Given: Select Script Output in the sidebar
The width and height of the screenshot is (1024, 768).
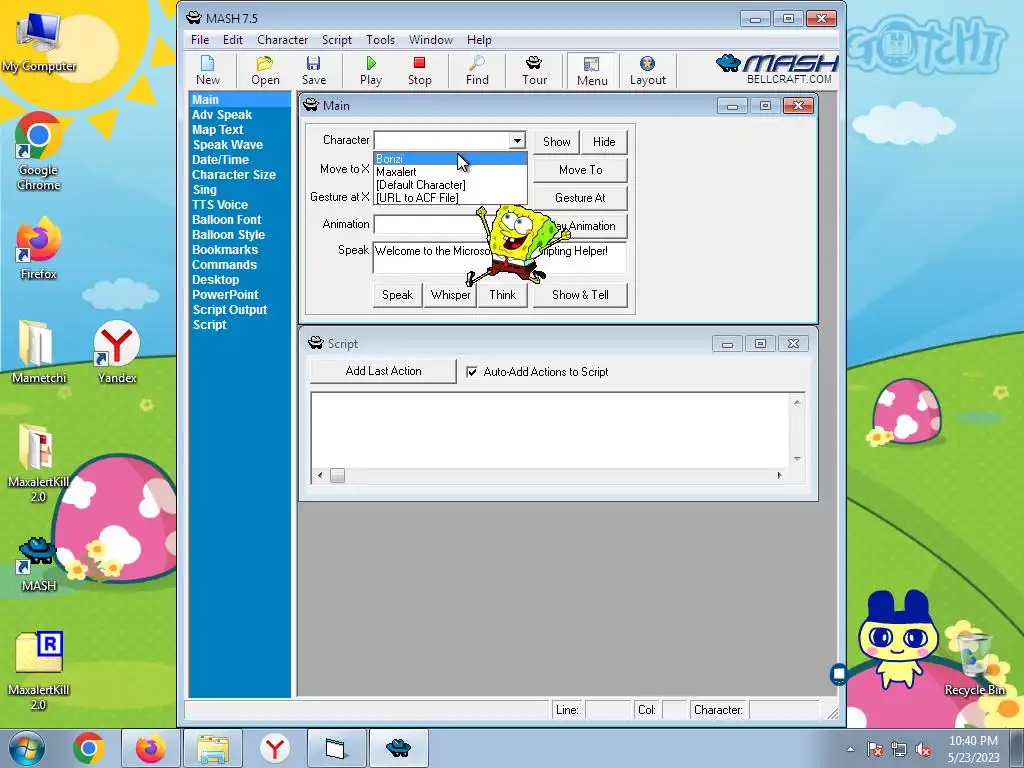Looking at the screenshot, I should point(230,310).
